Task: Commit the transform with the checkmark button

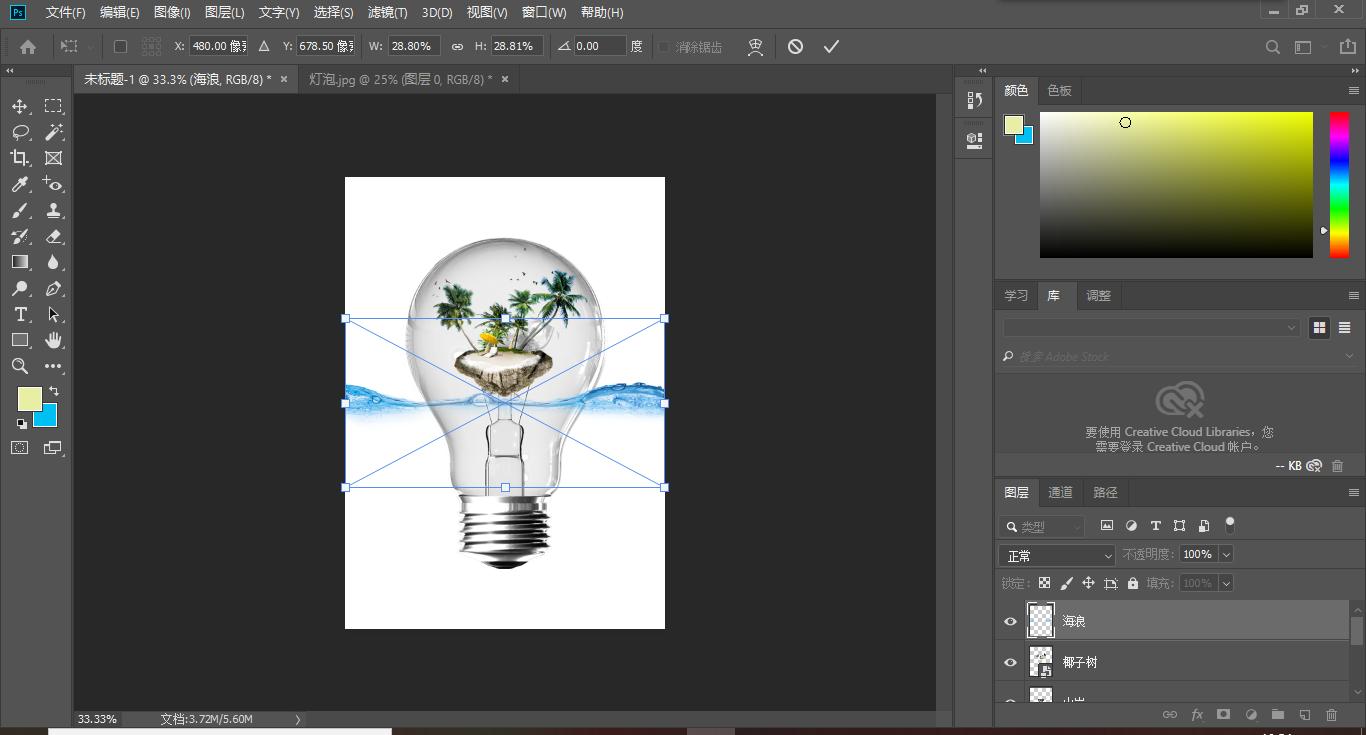Action: [831, 47]
